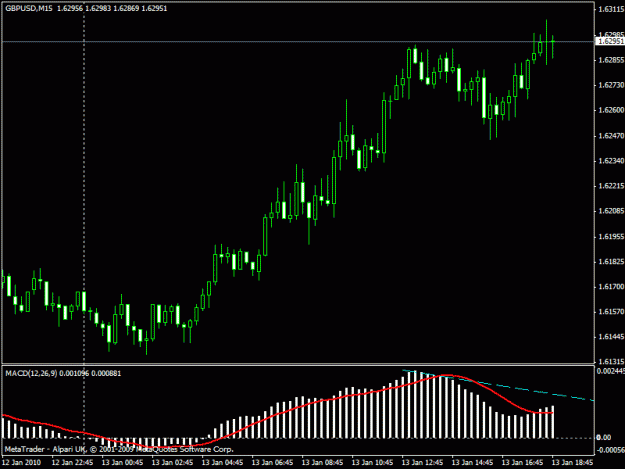Click the MACD scale zero level label 0.00
The image size is (625, 469).
click(x=603, y=438)
